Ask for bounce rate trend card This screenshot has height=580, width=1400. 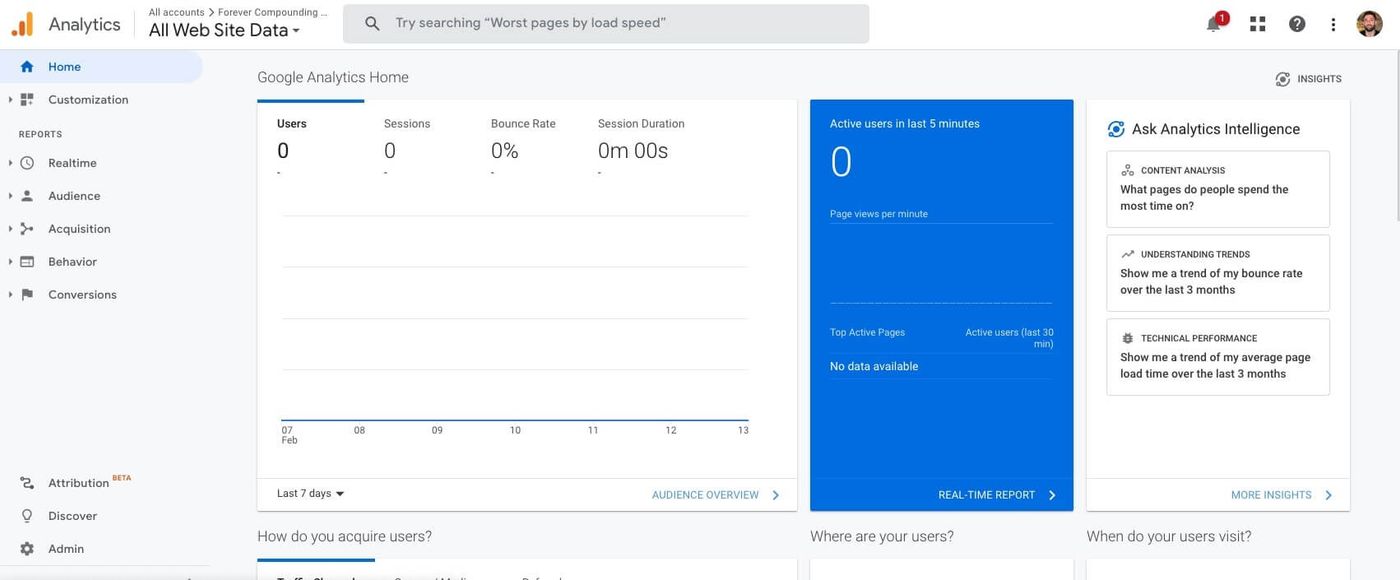point(1218,274)
